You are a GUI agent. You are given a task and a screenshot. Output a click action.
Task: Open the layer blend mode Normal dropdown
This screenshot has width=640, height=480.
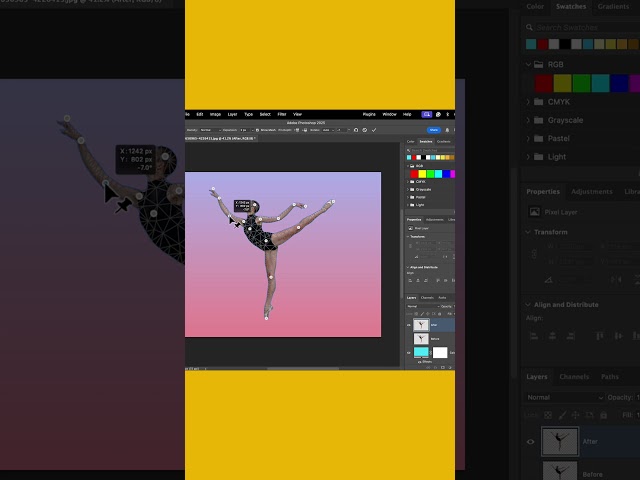(x=423, y=306)
